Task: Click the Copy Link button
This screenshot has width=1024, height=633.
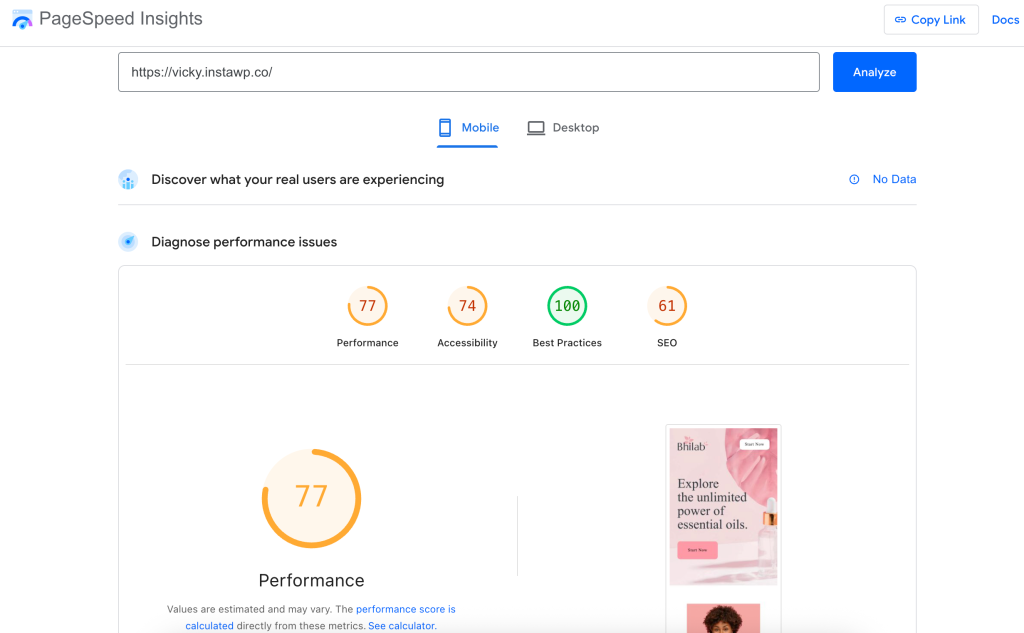Action: 931,19
